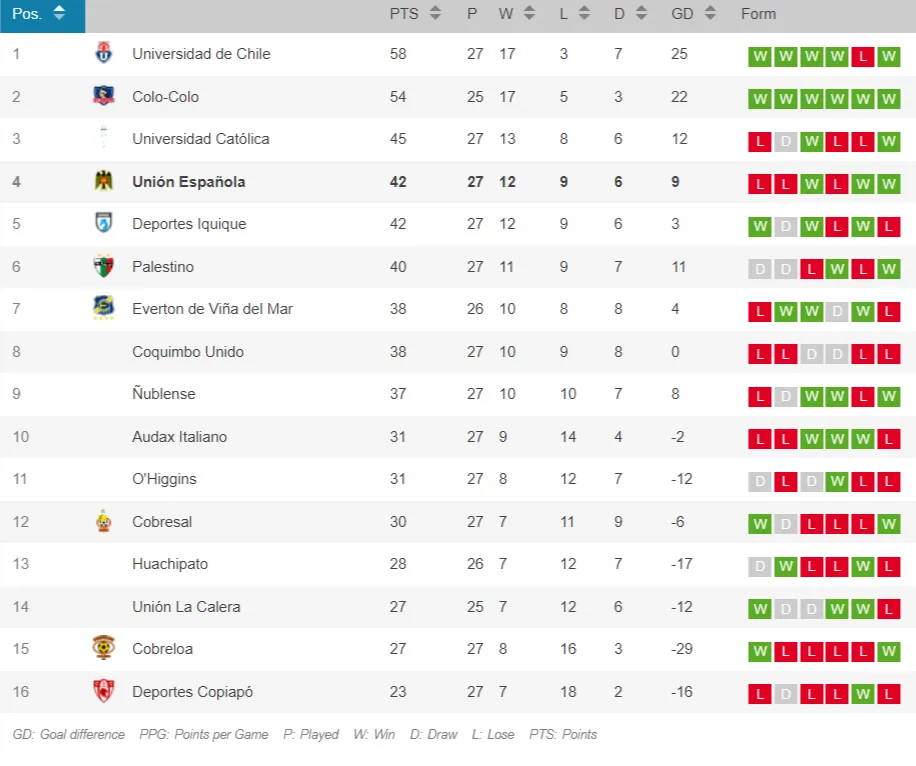This screenshot has width=916, height=766.
Task: Click the Cobreloa club badge
Action: pos(103,649)
